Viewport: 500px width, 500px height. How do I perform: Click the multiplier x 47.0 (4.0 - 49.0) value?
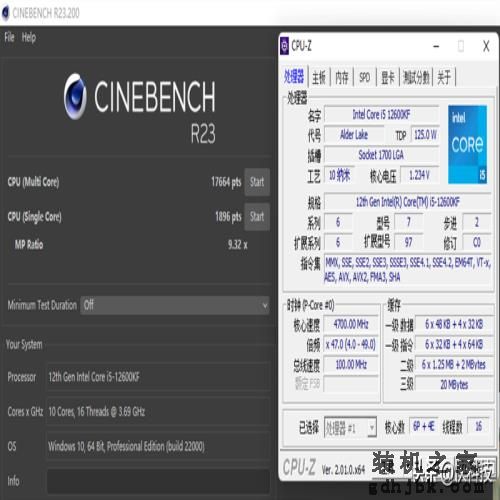point(351,344)
